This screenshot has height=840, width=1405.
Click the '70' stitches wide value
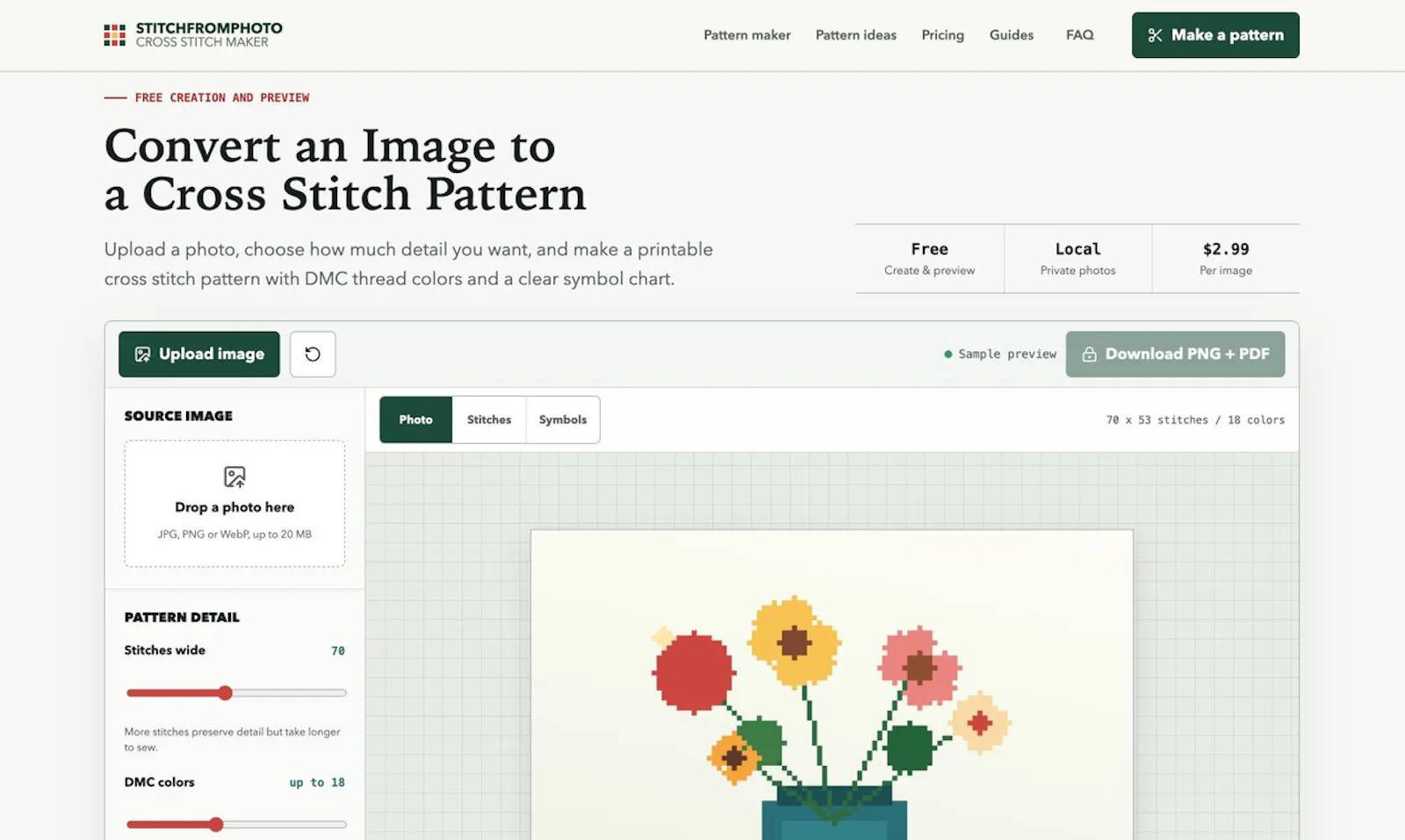(338, 650)
